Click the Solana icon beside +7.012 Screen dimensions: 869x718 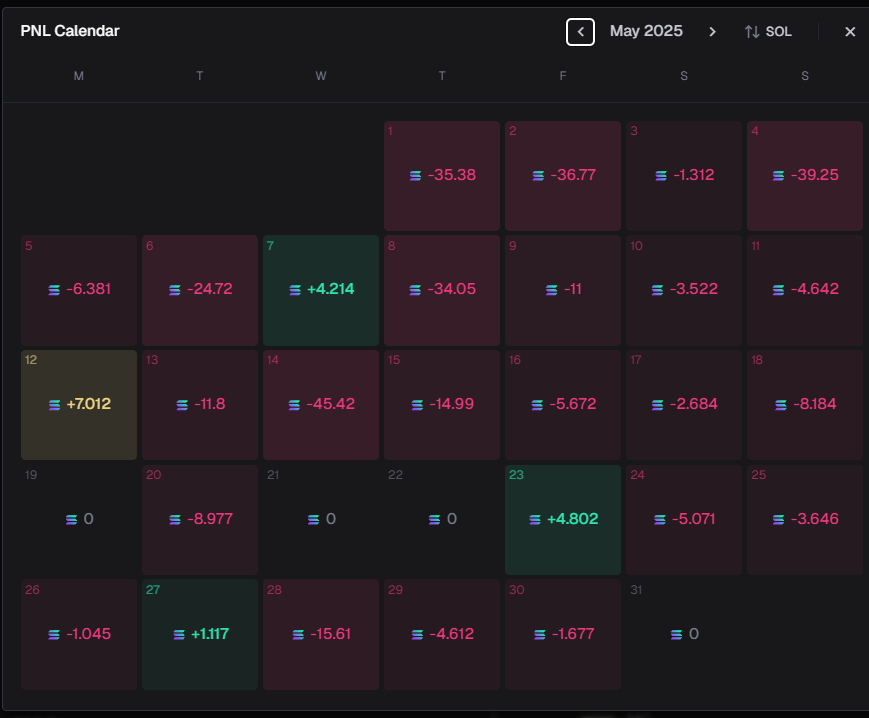(54, 405)
